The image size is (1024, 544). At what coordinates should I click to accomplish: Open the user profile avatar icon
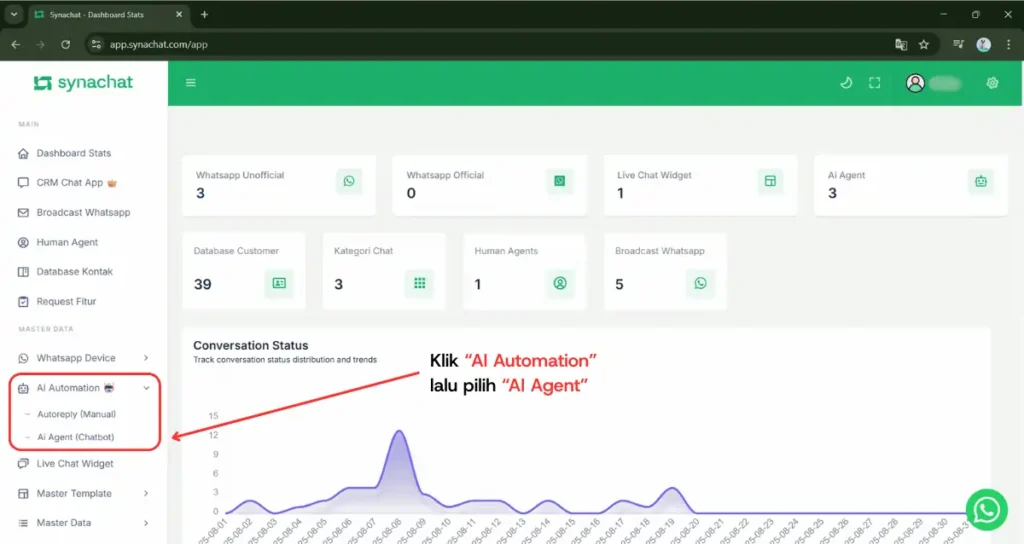point(915,83)
